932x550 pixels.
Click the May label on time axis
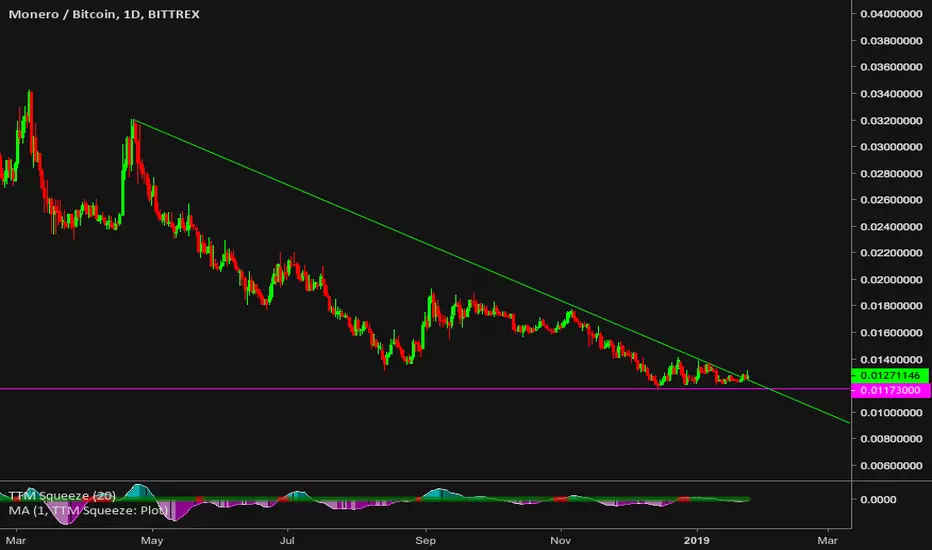[x=152, y=540]
